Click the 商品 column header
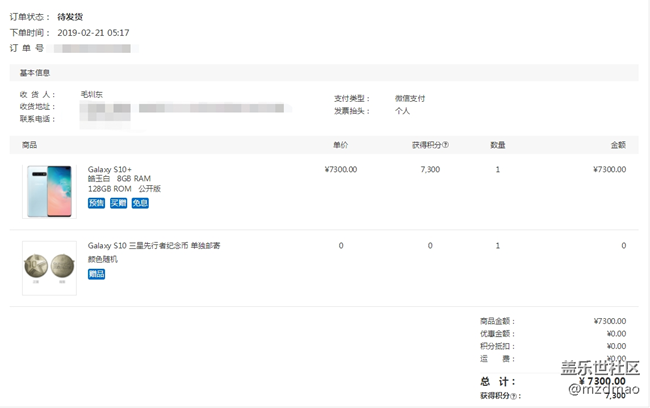 coord(29,145)
